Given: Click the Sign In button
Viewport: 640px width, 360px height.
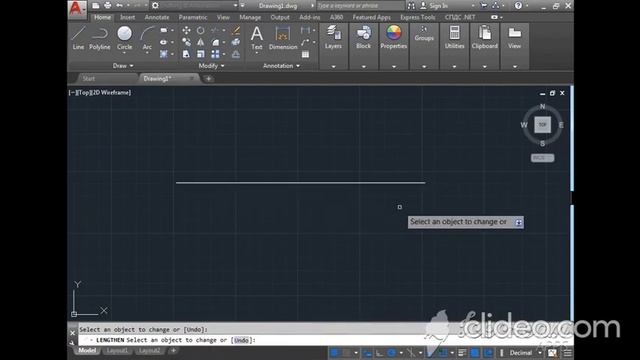Looking at the screenshot, I should [434, 6].
